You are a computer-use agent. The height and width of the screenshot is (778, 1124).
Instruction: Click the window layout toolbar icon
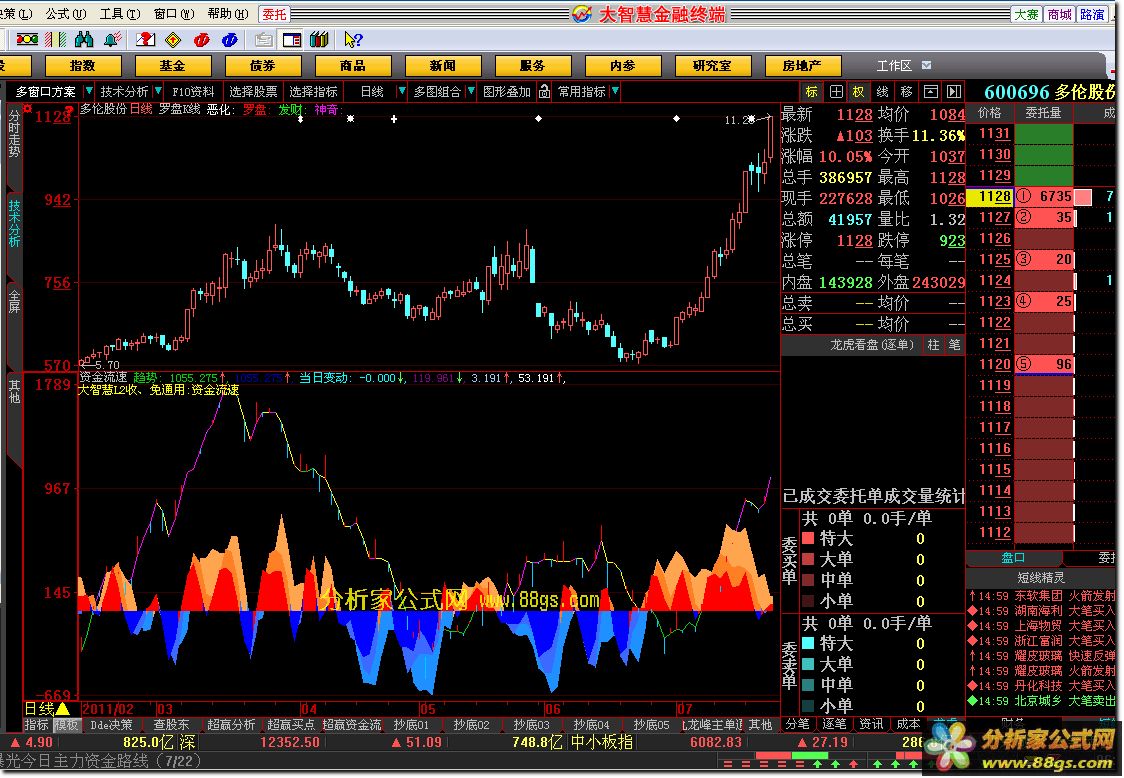pyautogui.click(x=291, y=39)
